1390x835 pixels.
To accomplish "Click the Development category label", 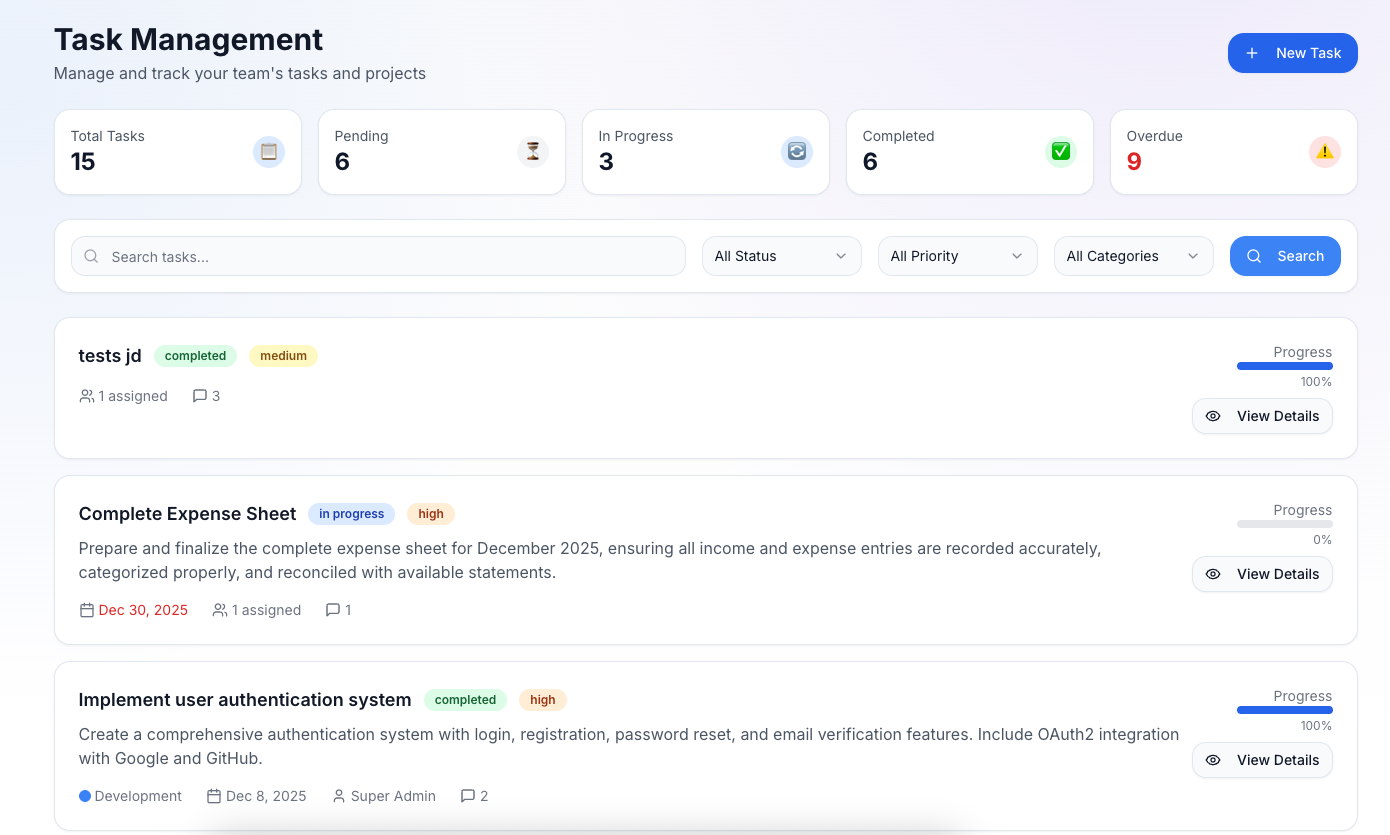I will coord(130,795).
